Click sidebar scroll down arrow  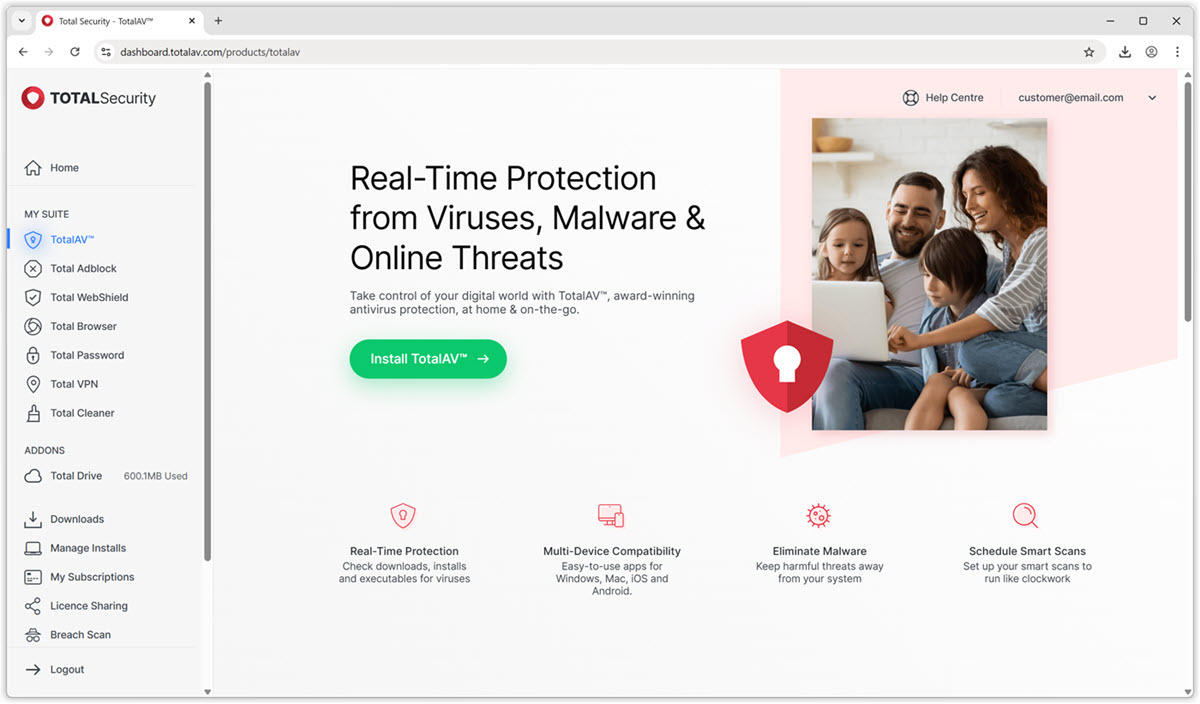click(208, 692)
